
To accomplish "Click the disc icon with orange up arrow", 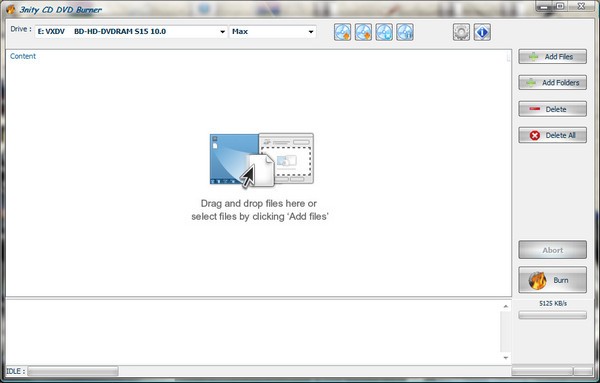I will (342, 32).
